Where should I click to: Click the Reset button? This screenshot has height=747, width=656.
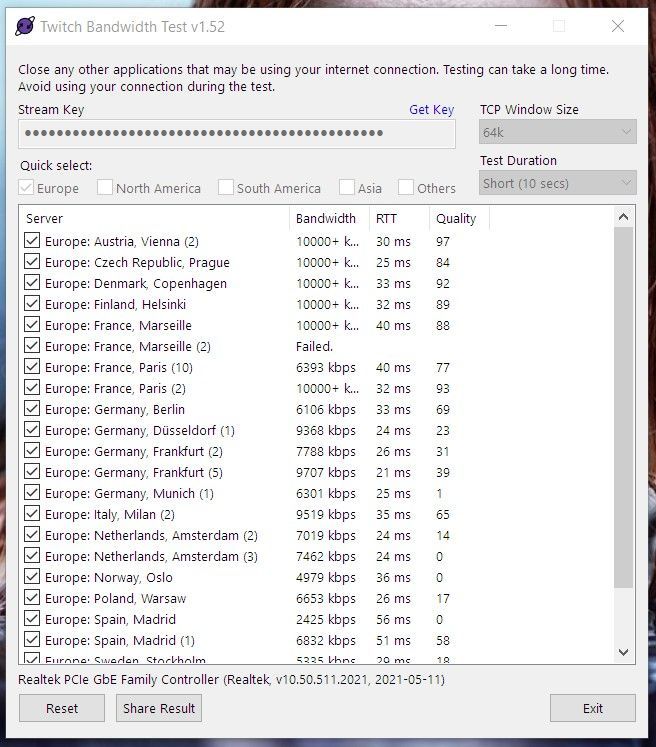click(62, 708)
